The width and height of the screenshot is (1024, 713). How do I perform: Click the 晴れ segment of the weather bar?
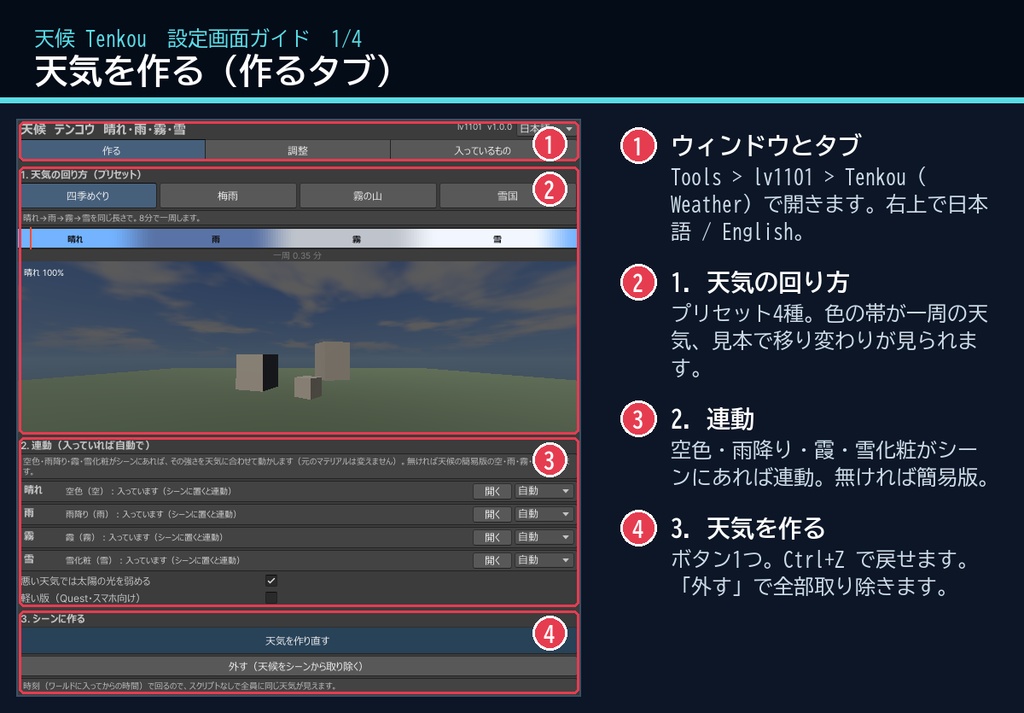click(x=75, y=239)
